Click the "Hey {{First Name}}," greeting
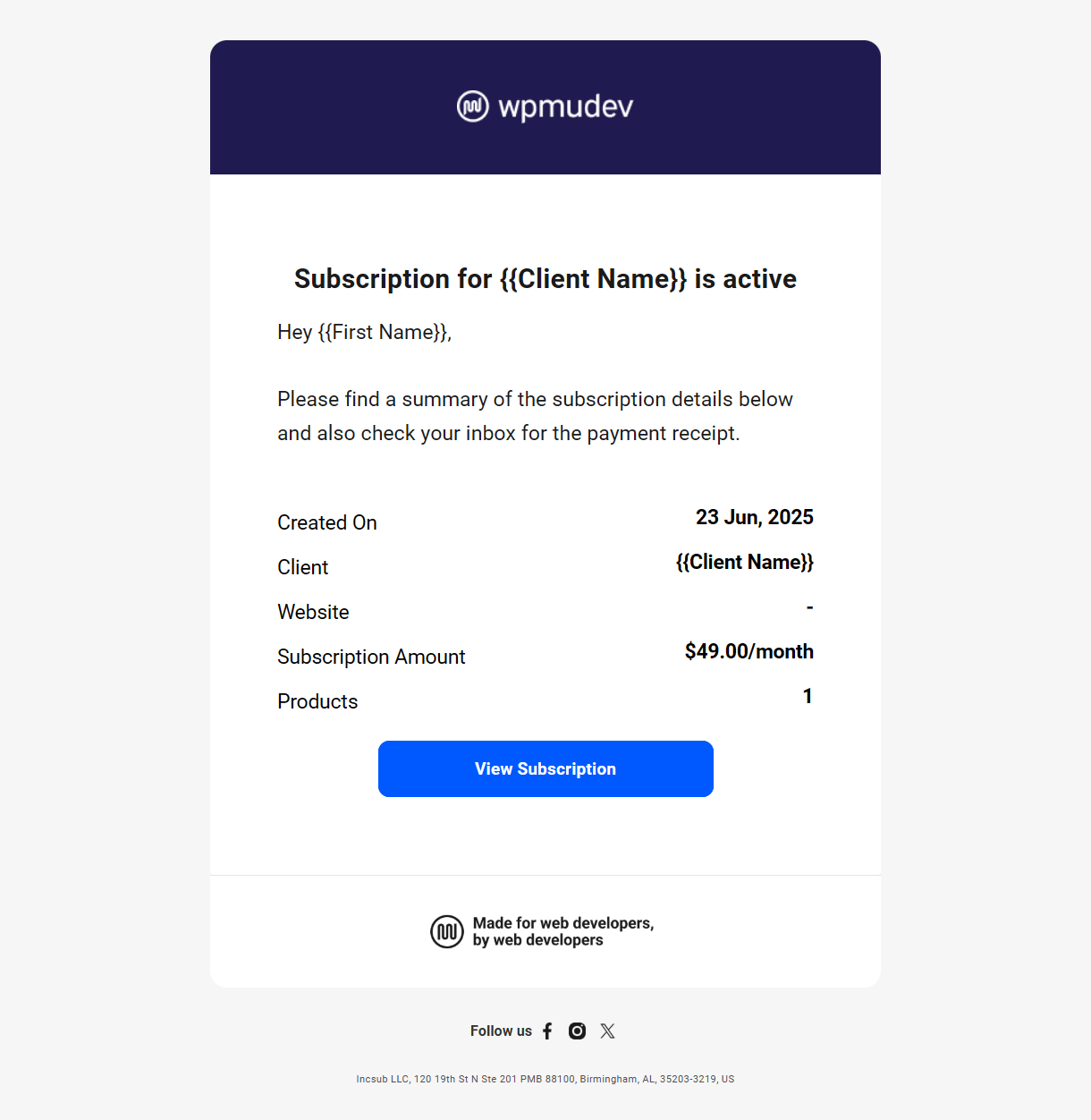This screenshot has height=1120, width=1091. [364, 333]
